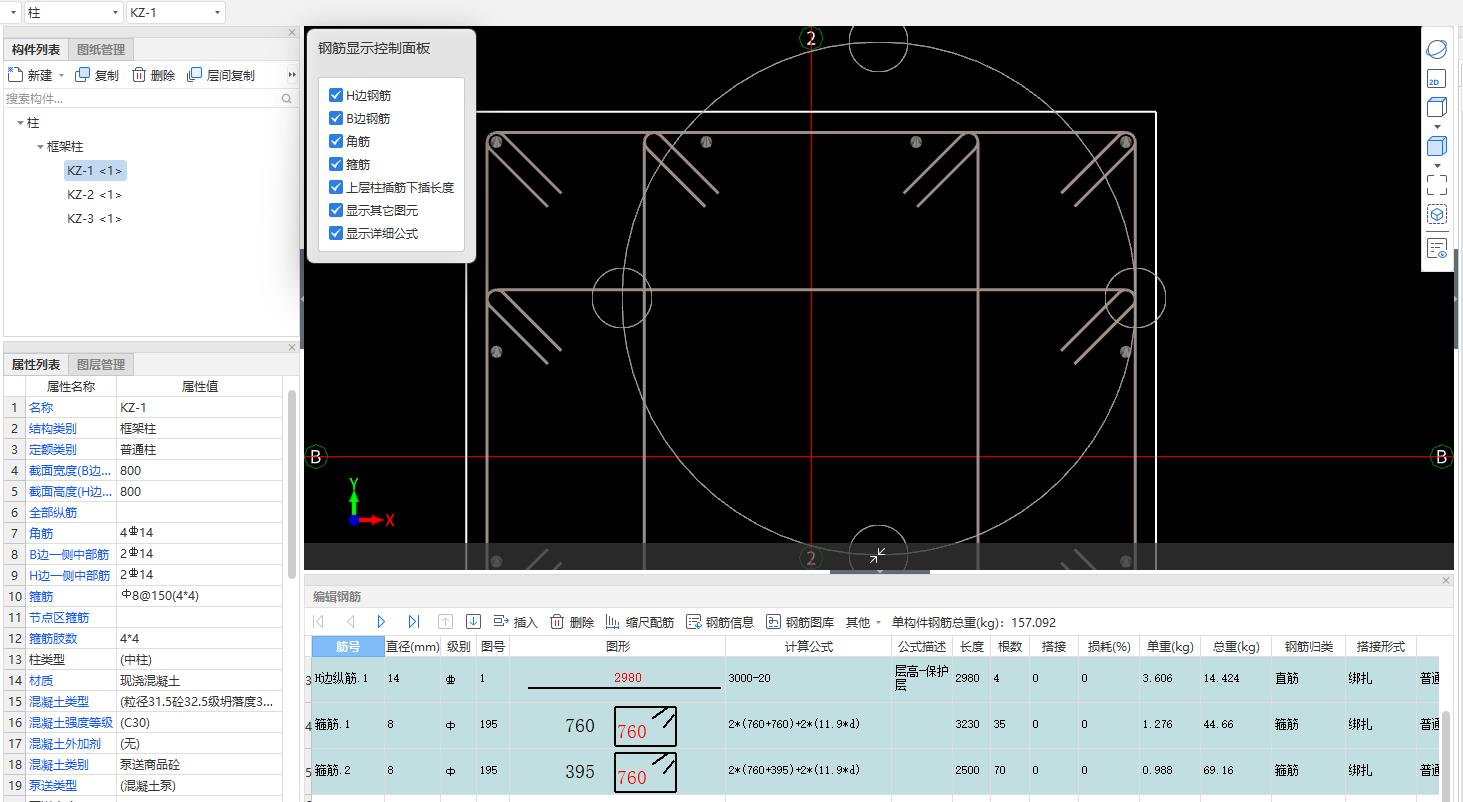Click the 截面宽度 property link
1463x802 pixels.
[70, 471]
